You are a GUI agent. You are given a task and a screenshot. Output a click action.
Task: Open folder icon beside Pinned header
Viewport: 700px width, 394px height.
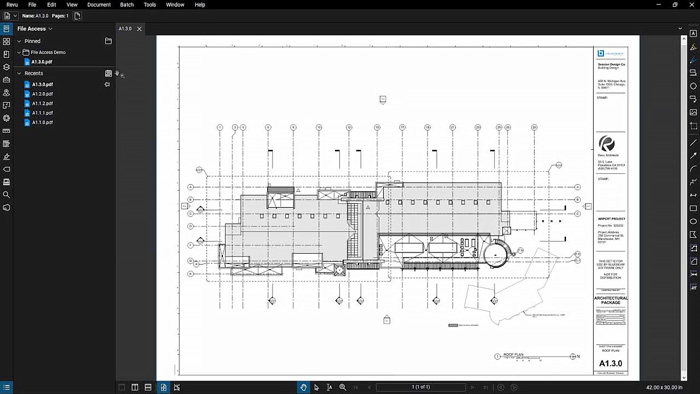(x=108, y=41)
